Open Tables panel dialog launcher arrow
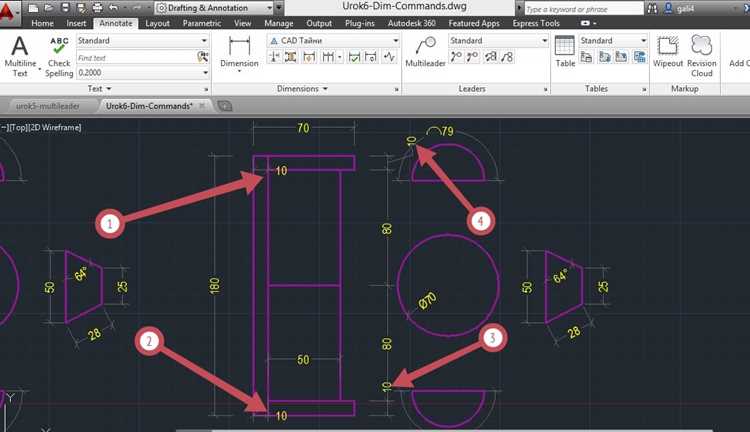Screen dimensions: 750x432 coord(644,89)
